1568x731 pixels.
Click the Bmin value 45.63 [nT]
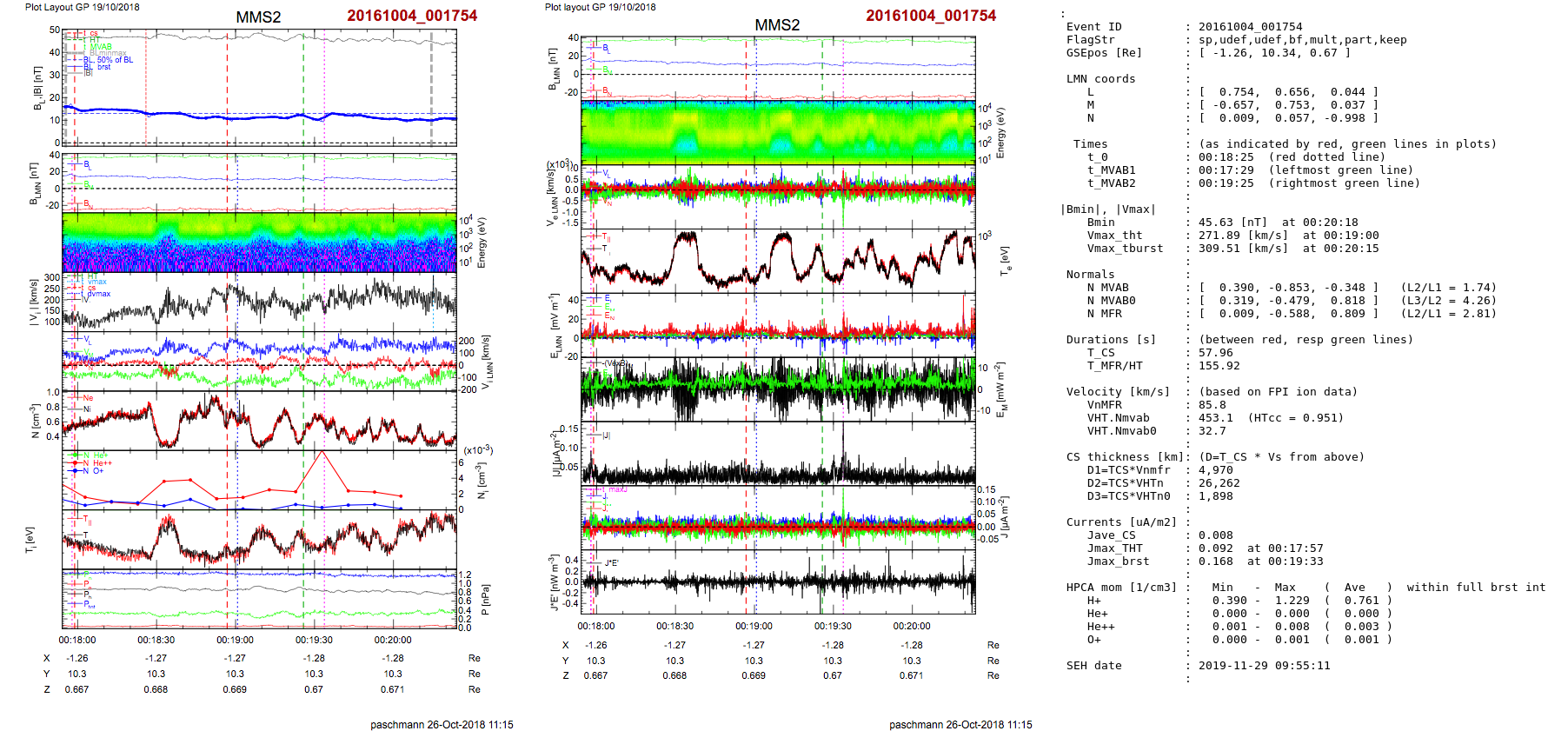[1233, 223]
